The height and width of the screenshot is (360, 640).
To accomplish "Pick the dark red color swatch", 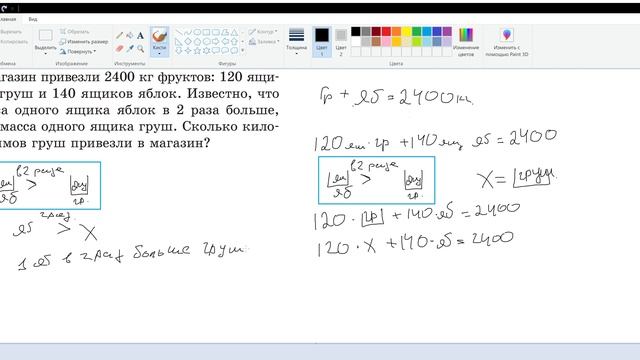I will click(x=376, y=31).
